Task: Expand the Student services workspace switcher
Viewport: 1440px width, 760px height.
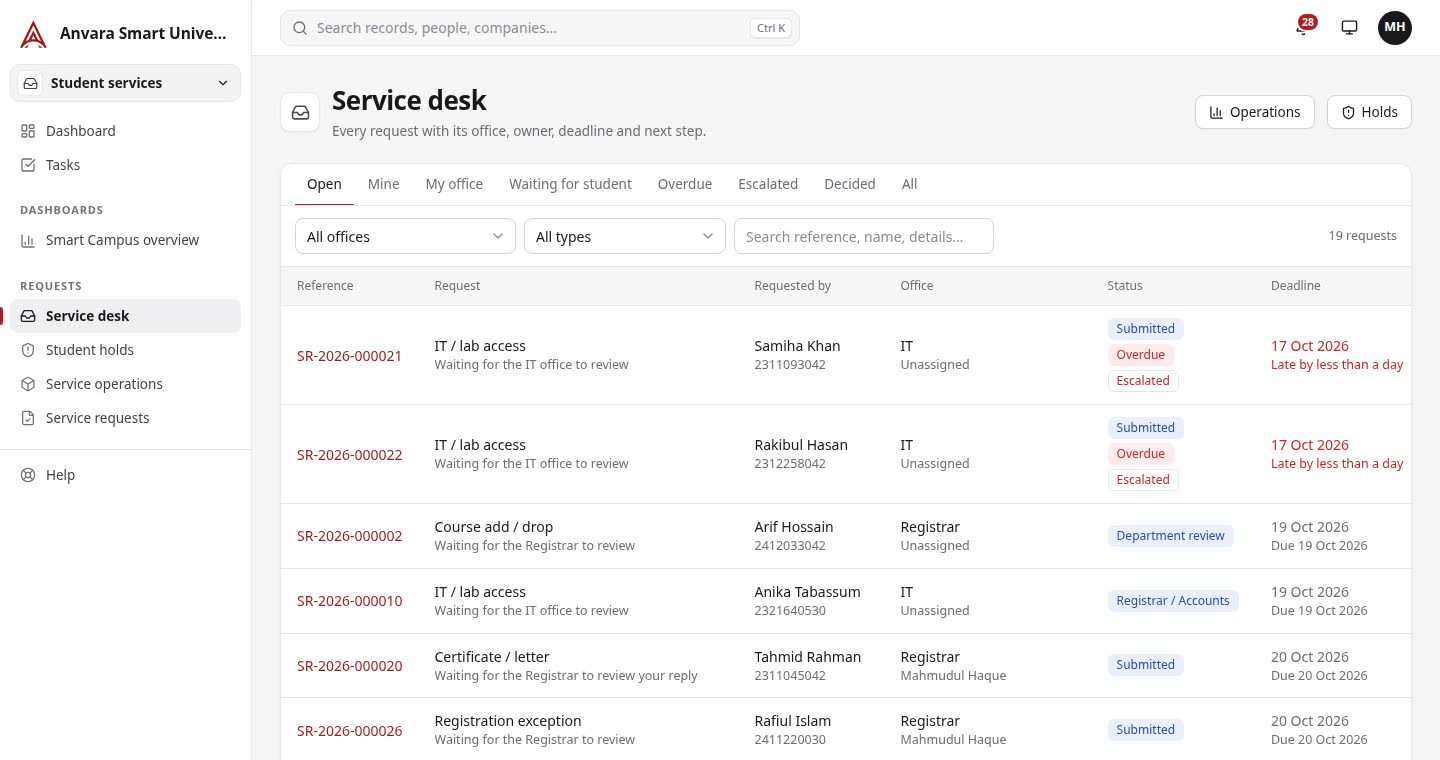Action: coord(125,83)
